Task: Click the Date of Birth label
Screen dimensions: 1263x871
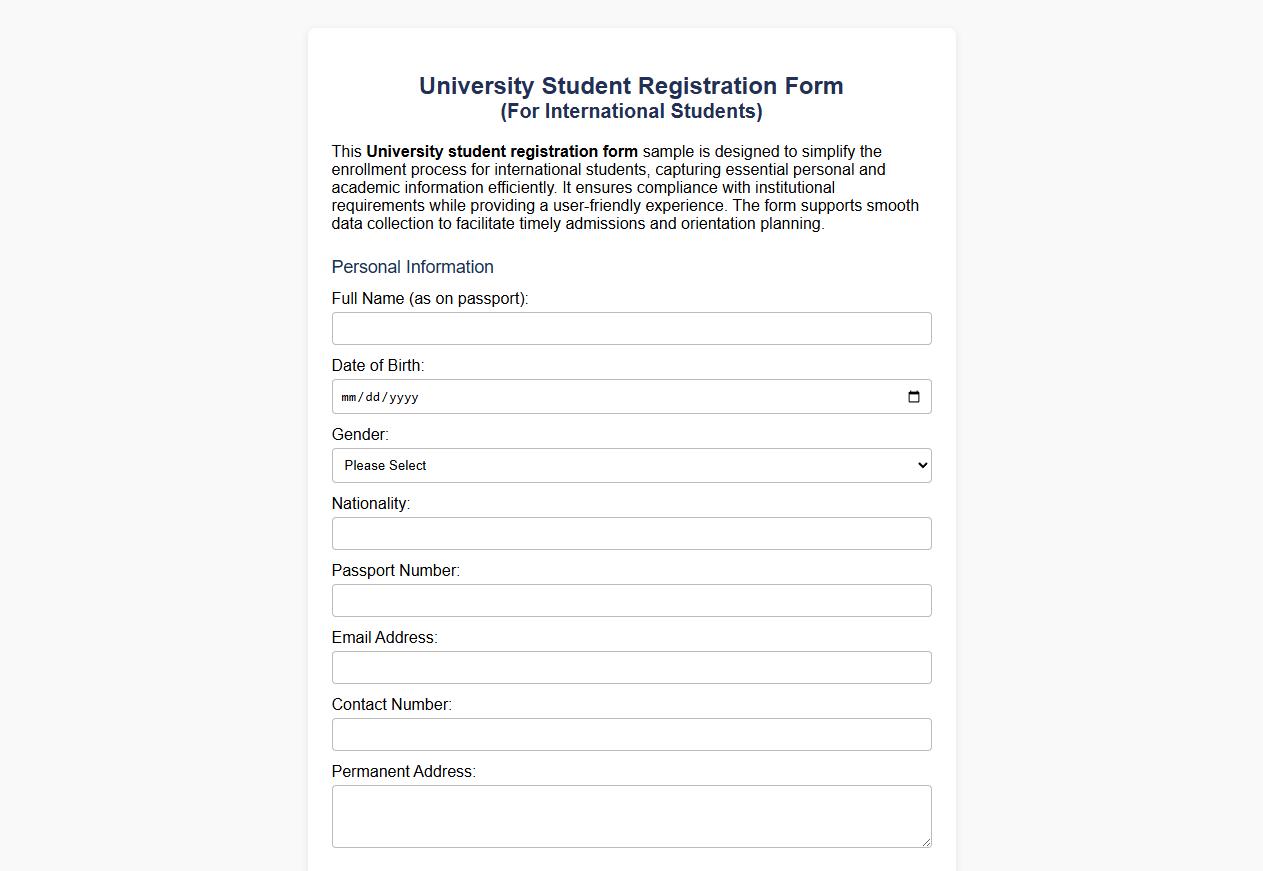Action: click(x=377, y=365)
